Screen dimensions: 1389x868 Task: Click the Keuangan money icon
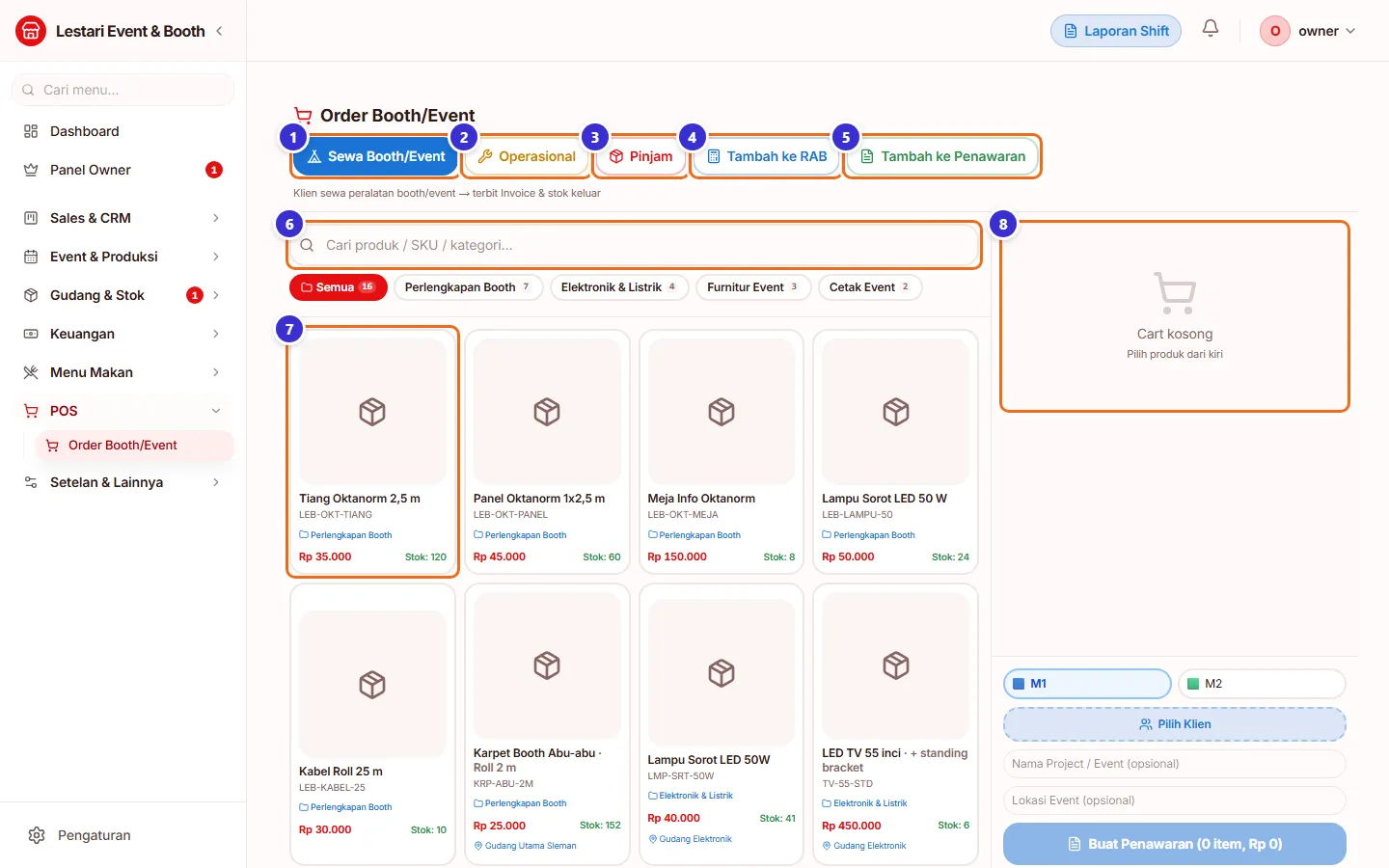tap(31, 334)
